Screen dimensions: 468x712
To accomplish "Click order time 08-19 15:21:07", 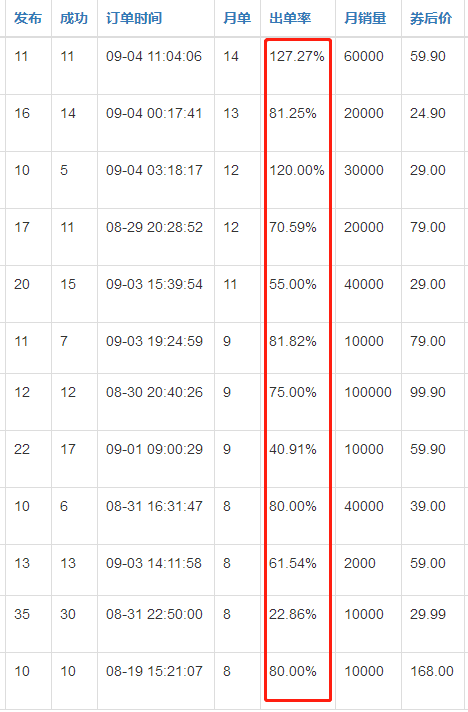I will coord(154,671).
